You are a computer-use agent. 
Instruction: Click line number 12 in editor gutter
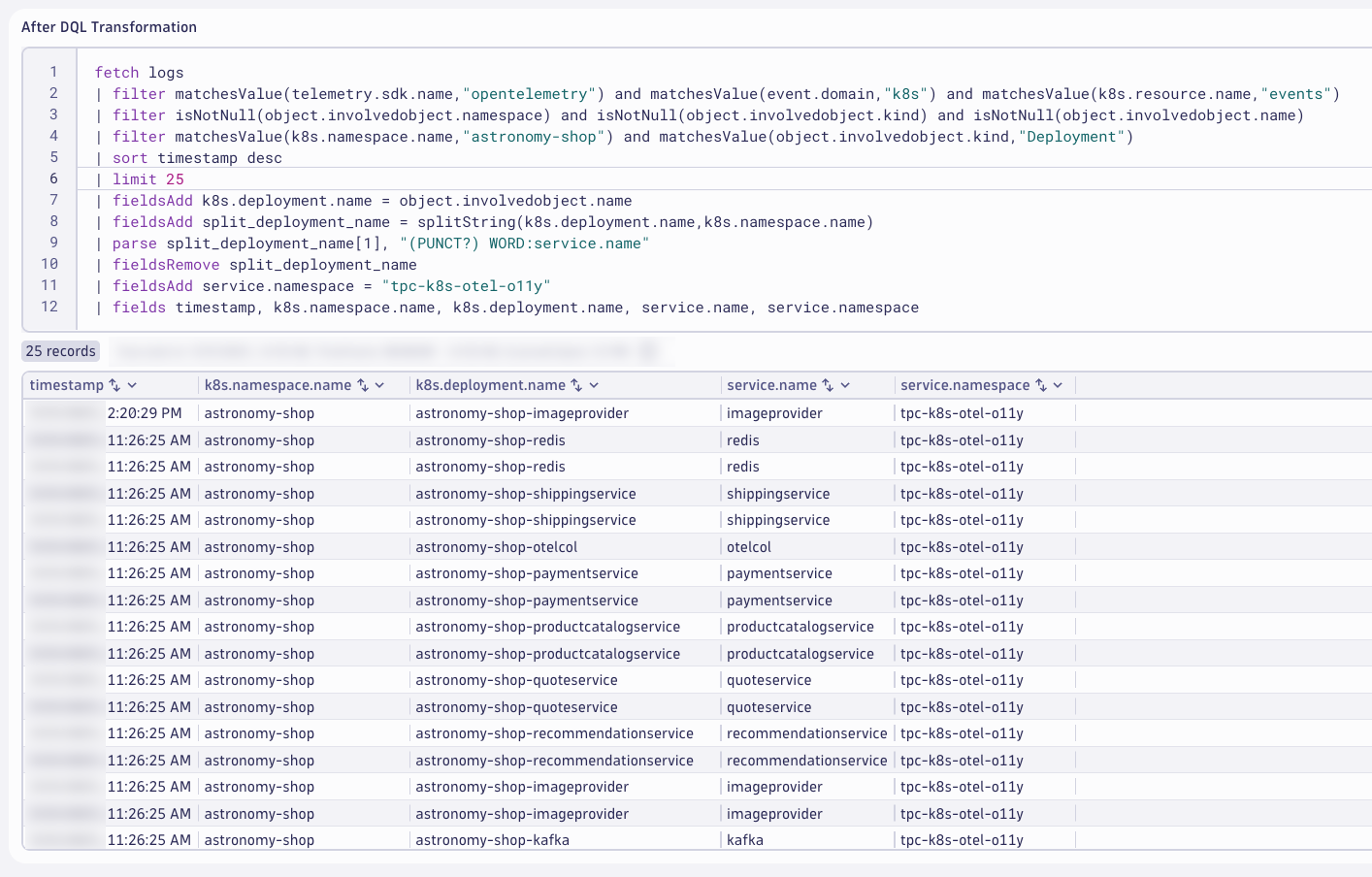[x=49, y=307]
